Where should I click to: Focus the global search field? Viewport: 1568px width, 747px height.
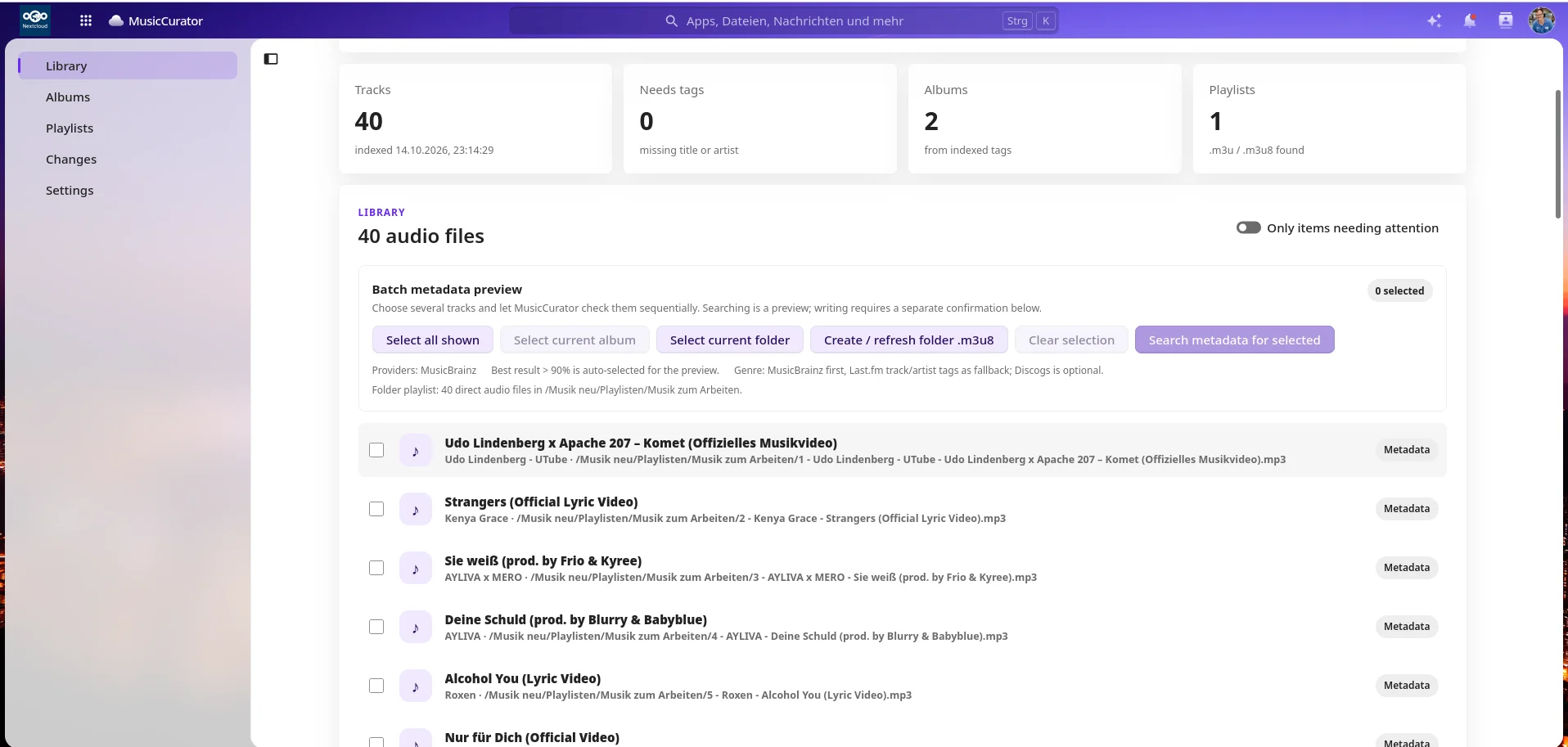point(784,20)
